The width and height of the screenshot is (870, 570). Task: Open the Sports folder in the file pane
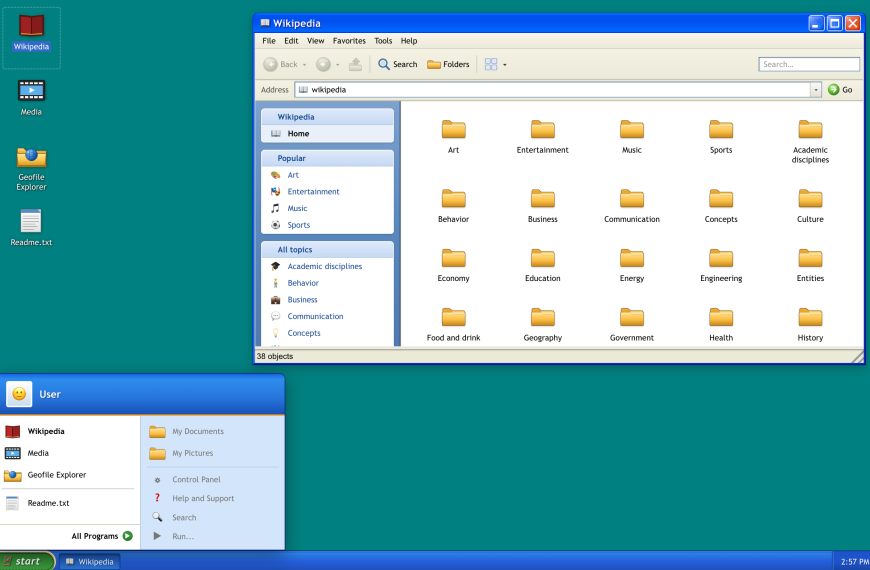point(721,137)
